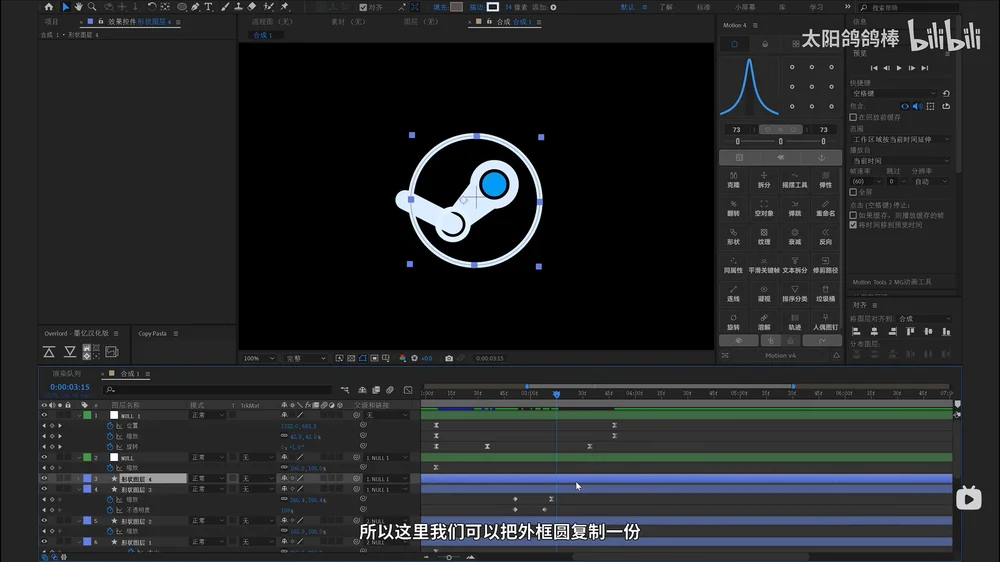Enable the 全屏 full screen checkbox
The height and width of the screenshot is (562, 1000).
pos(853,192)
